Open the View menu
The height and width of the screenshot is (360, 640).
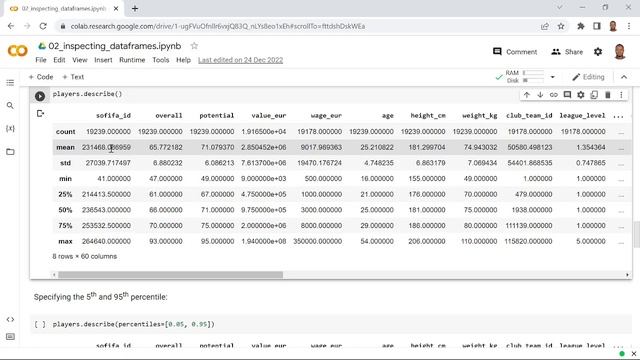pos(80,60)
